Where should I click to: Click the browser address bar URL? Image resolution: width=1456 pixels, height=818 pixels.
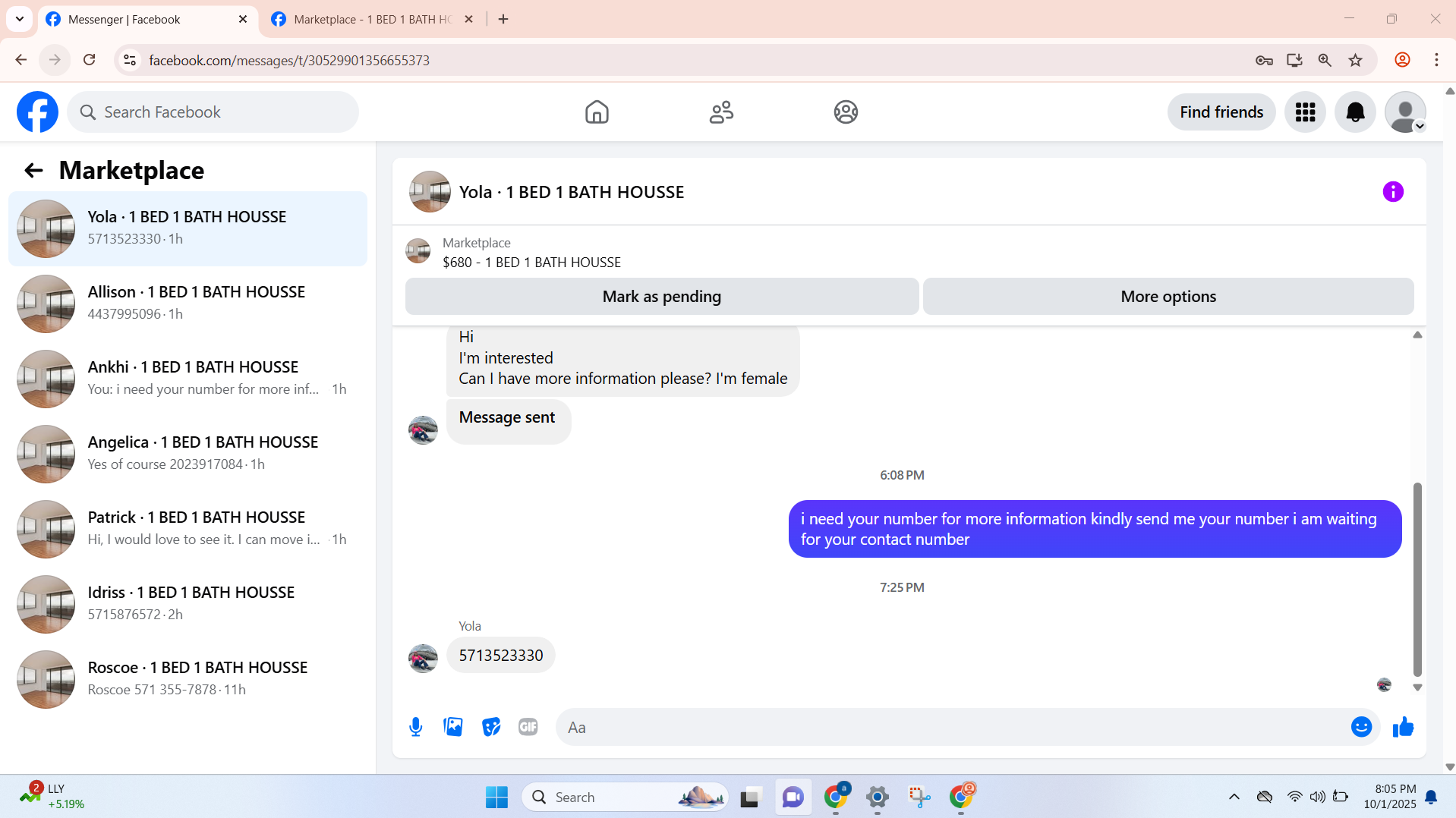click(x=289, y=60)
